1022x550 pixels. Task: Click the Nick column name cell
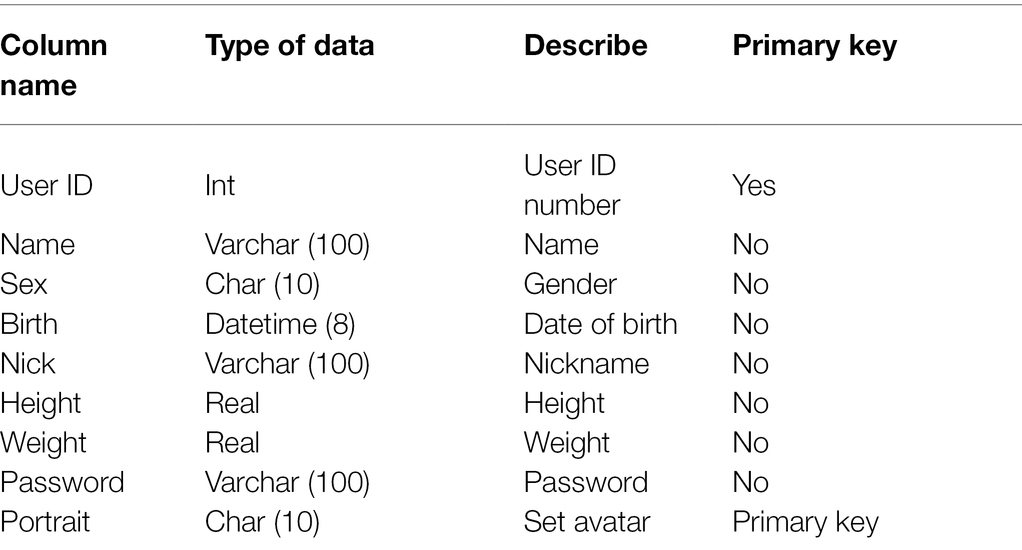pyautogui.click(x=27, y=364)
